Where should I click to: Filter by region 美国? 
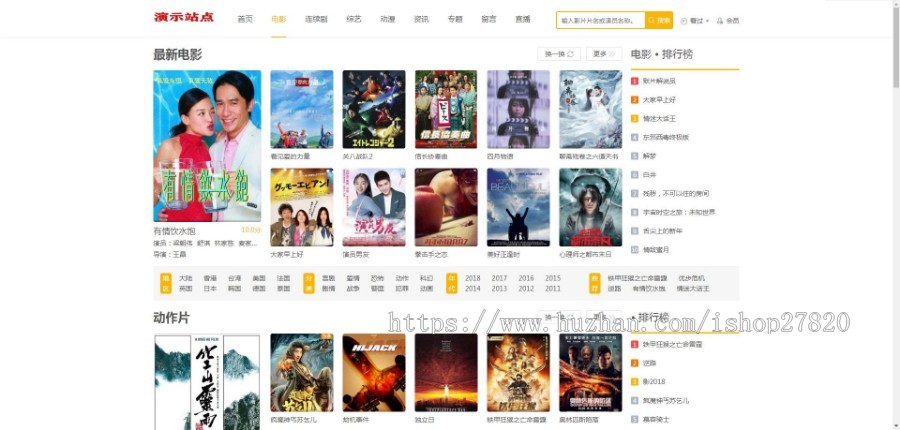pos(259,278)
